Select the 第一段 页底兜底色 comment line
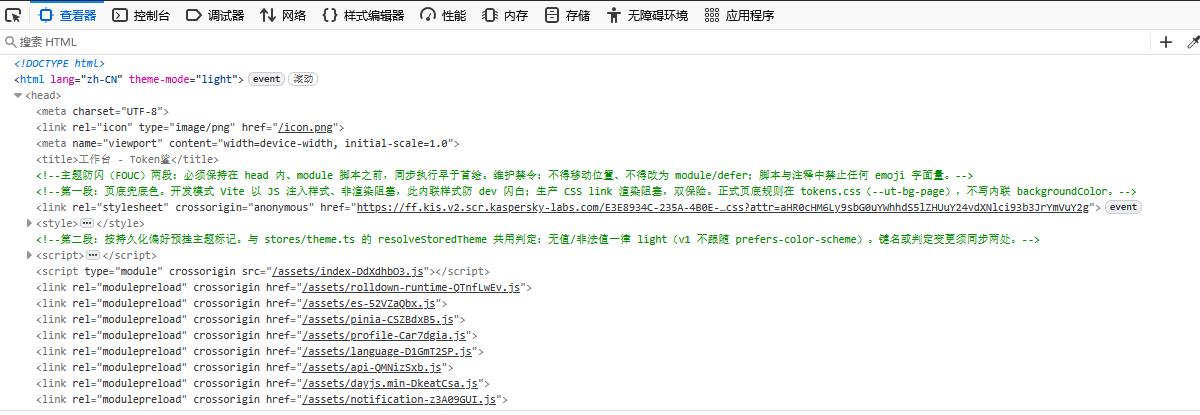This screenshot has height=415, width=1200. 586,191
